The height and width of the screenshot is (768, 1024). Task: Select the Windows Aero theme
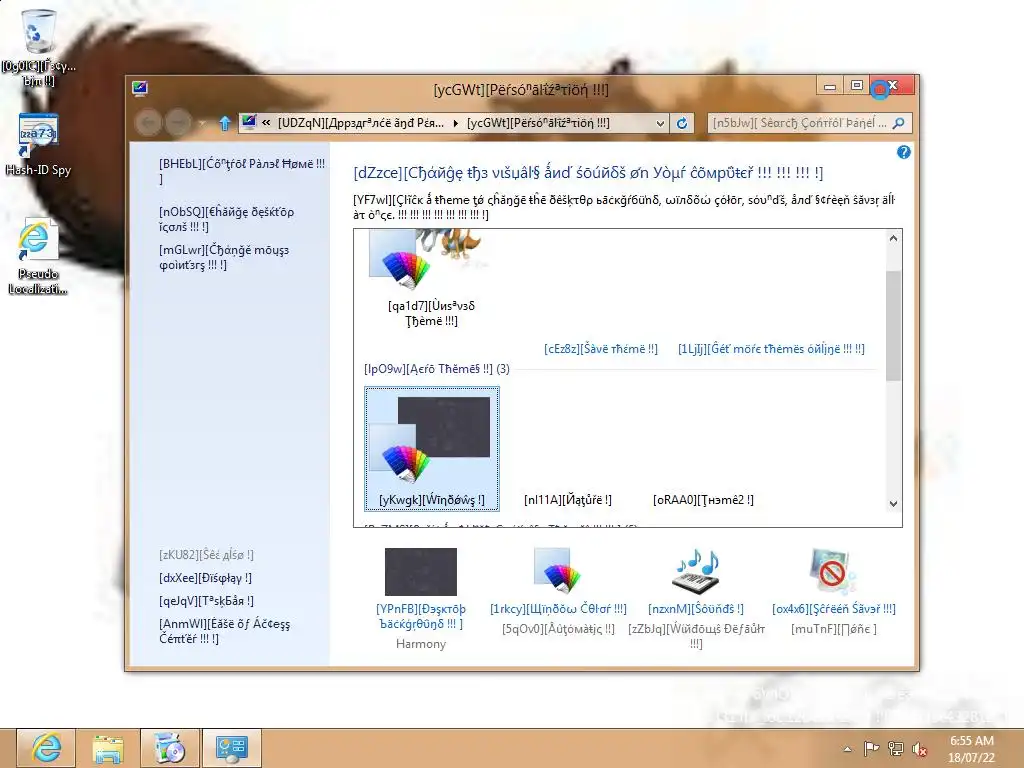(432, 449)
